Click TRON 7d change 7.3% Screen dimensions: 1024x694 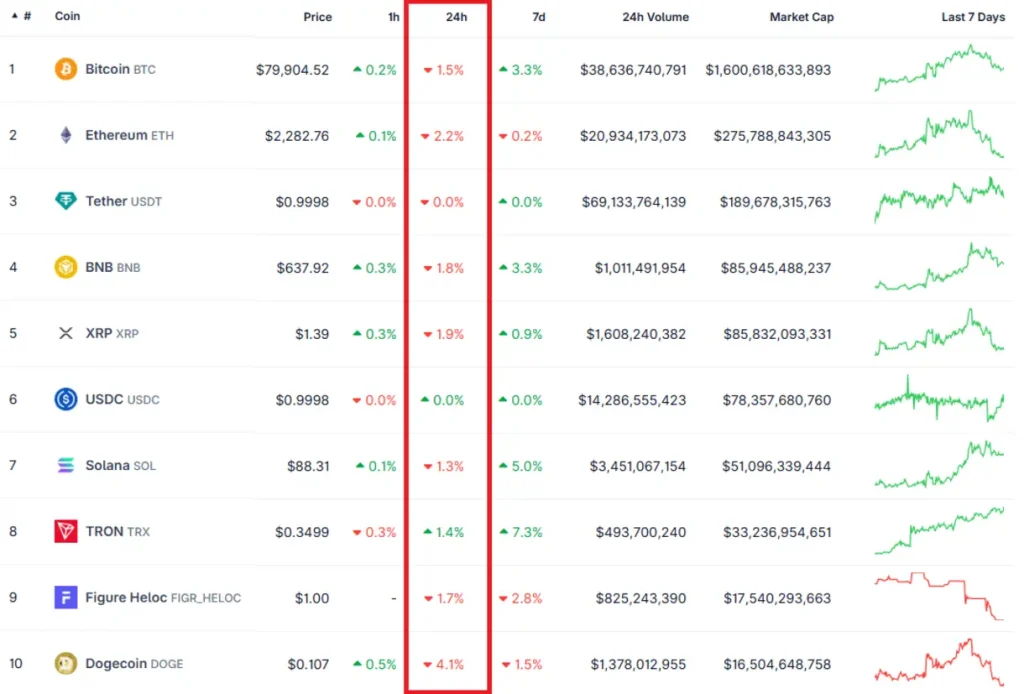coord(521,532)
